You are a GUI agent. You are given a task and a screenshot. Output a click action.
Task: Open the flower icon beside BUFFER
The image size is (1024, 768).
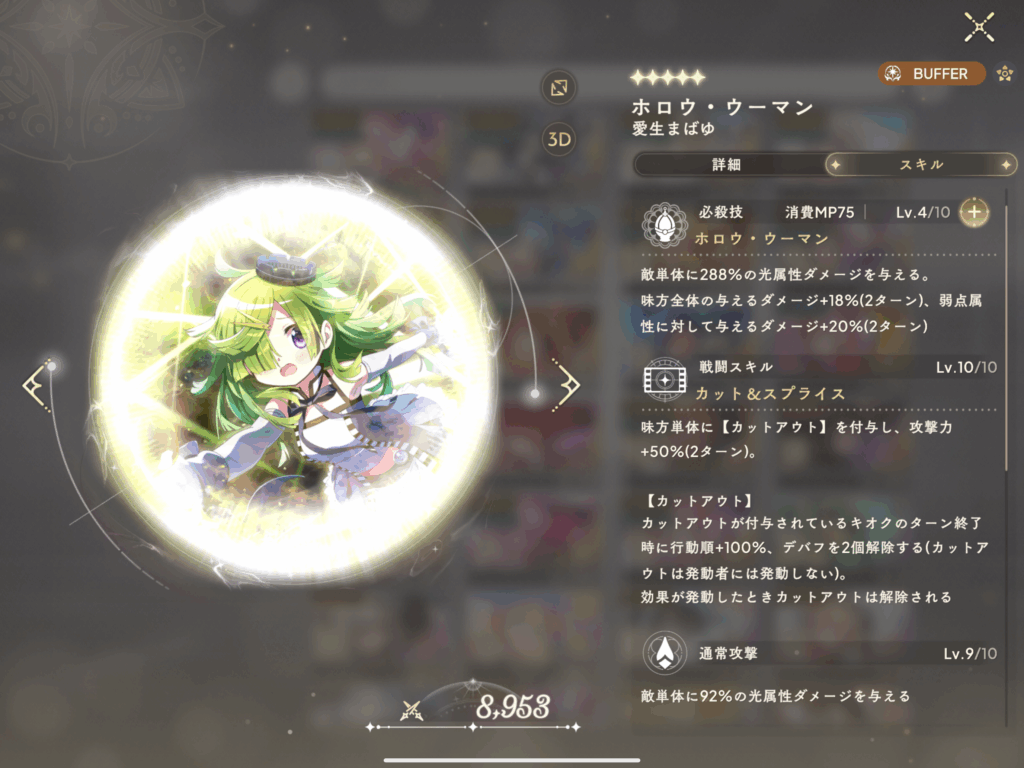click(1004, 74)
